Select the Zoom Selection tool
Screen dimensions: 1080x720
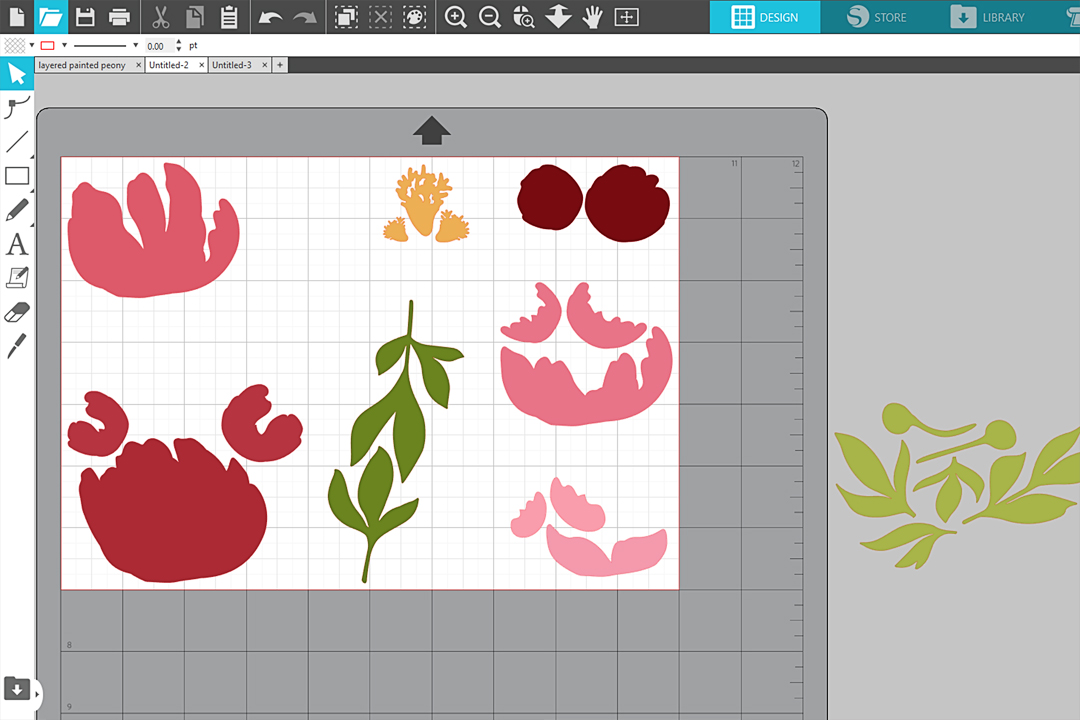click(524, 17)
